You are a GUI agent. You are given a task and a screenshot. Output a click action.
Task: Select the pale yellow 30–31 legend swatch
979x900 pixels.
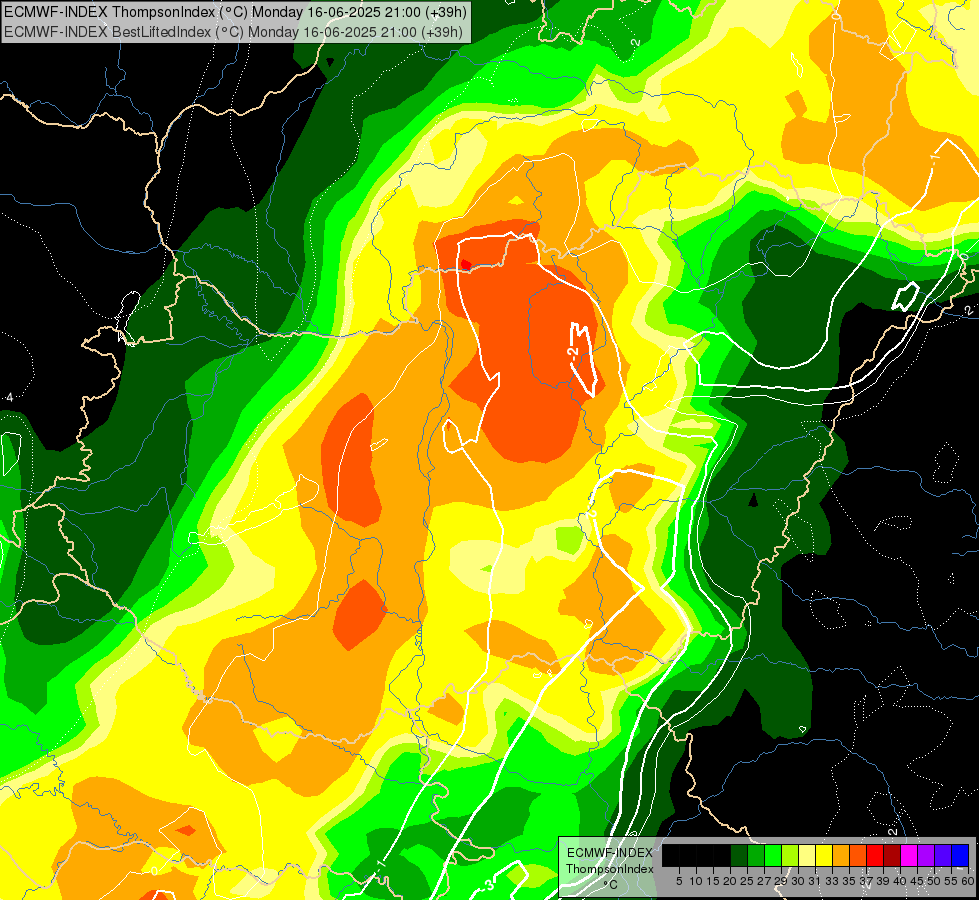pyautogui.click(x=807, y=855)
